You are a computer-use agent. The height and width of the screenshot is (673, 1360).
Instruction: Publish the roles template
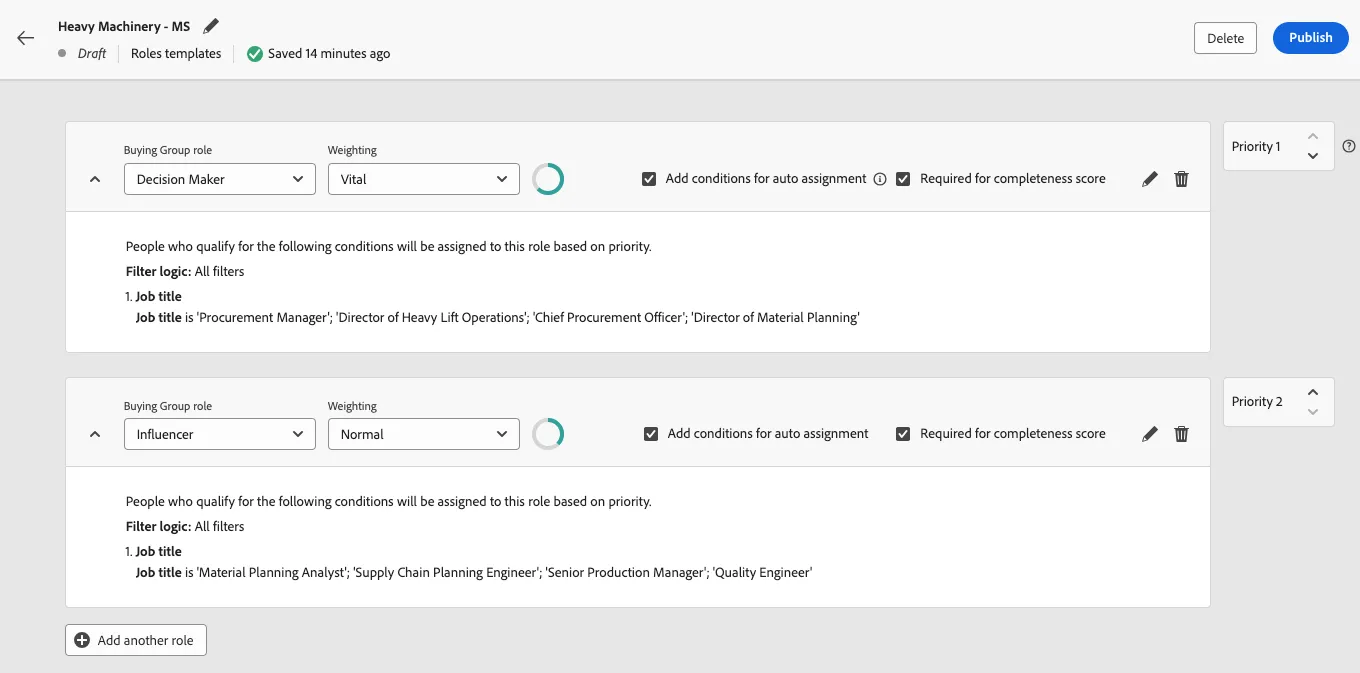(x=1310, y=38)
